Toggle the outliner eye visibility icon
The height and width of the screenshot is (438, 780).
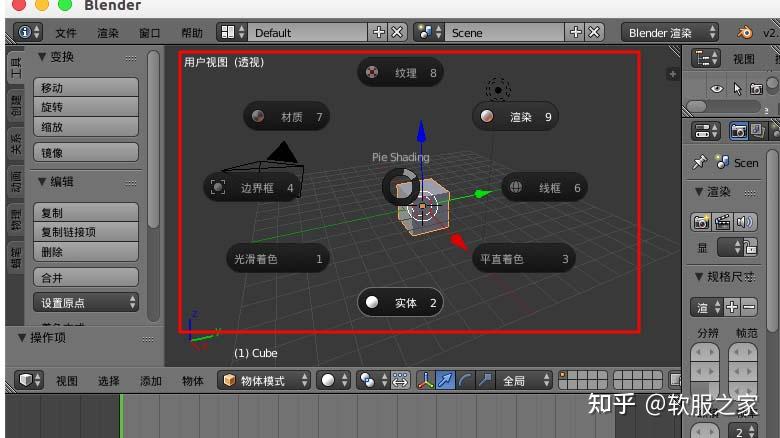(x=716, y=89)
